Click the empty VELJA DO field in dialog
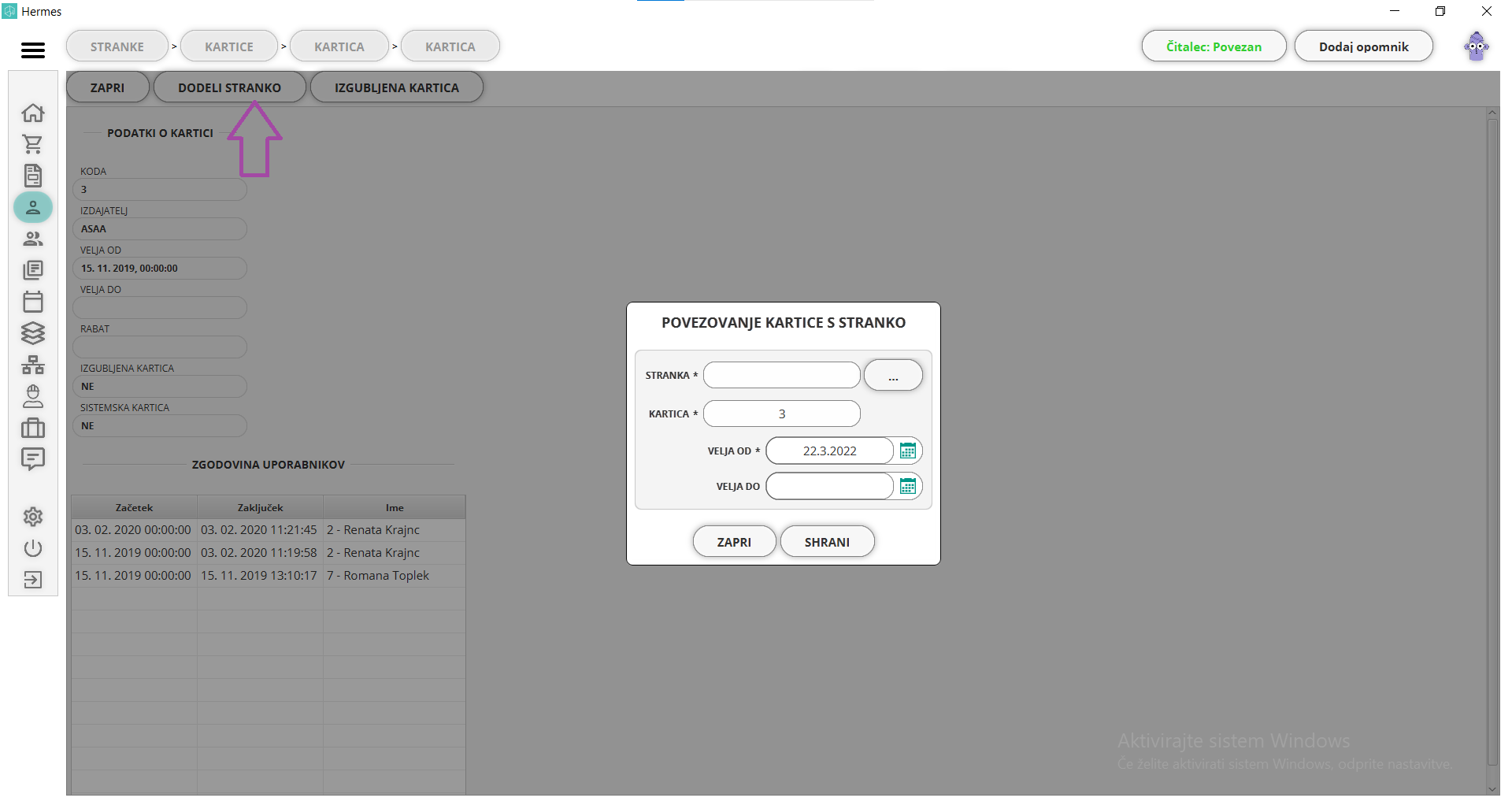The width and height of the screenshot is (1512, 805). coord(830,486)
